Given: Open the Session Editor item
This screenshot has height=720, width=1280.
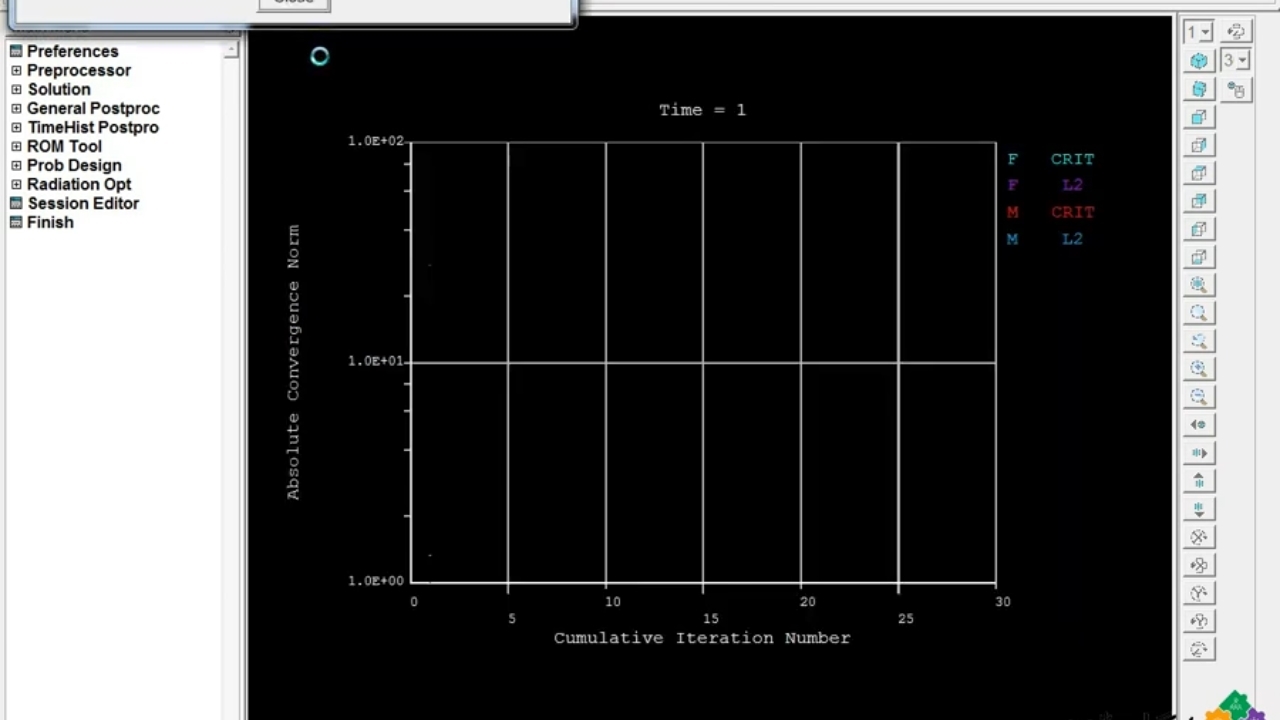Looking at the screenshot, I should (83, 203).
